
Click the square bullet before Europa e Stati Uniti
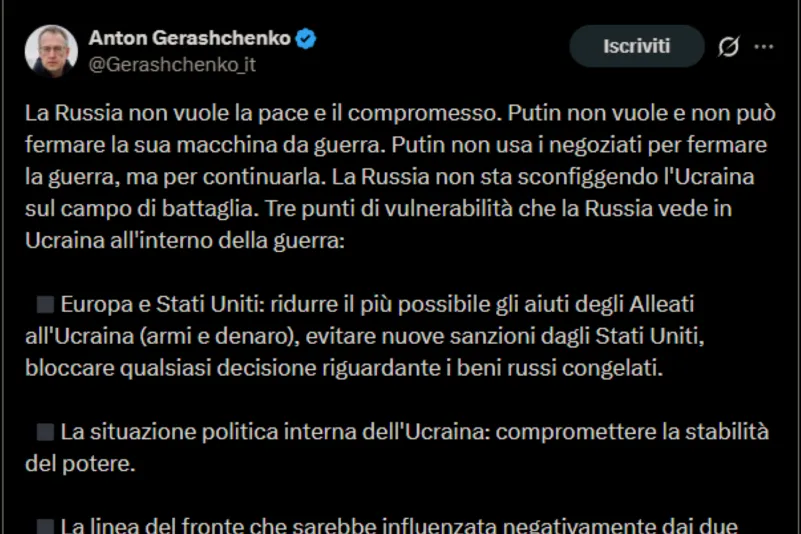(44, 304)
